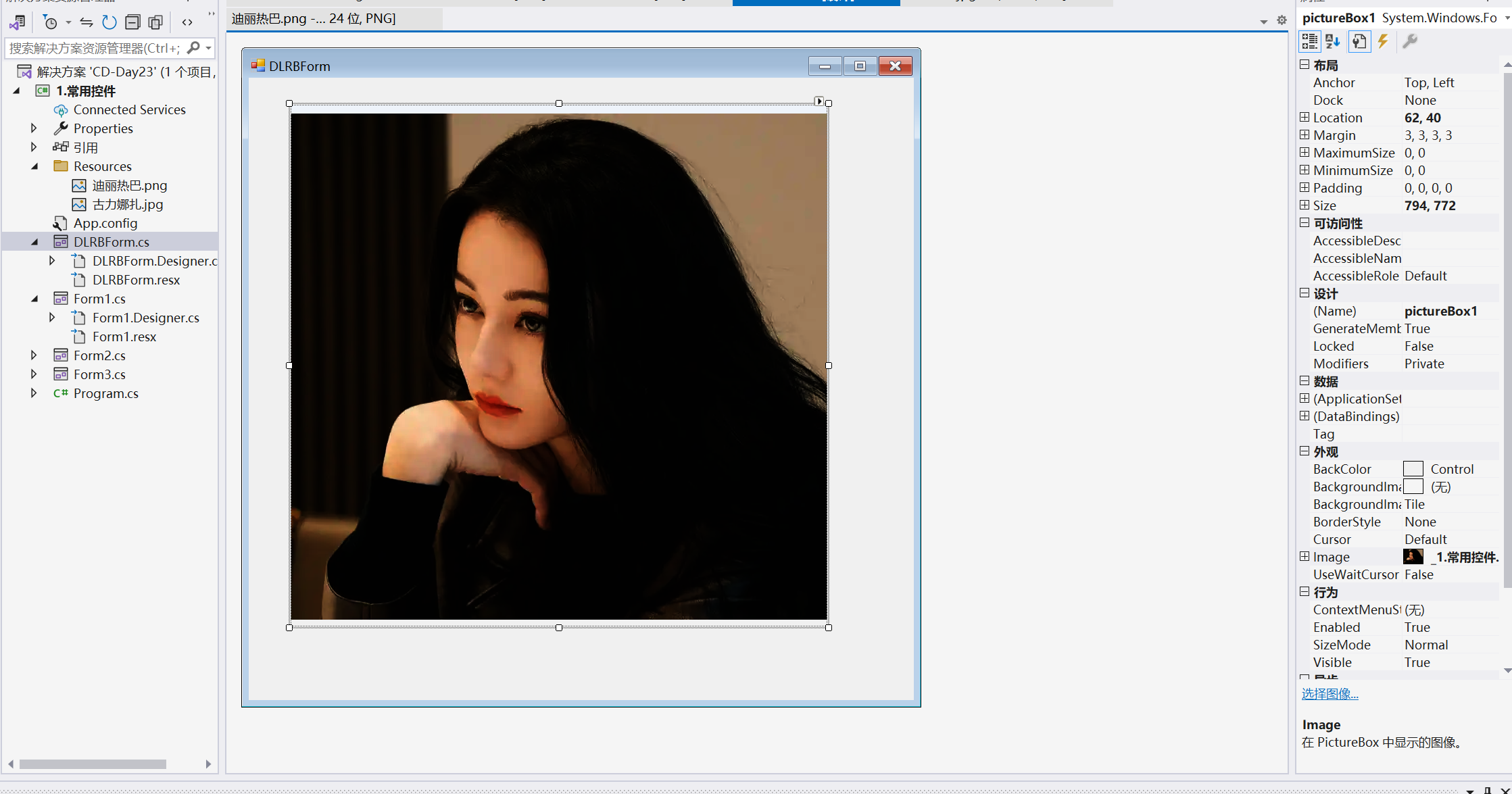Screen dimensions: 1512x794
Task: Expand the Form2.cs tree node
Action: 34,355
